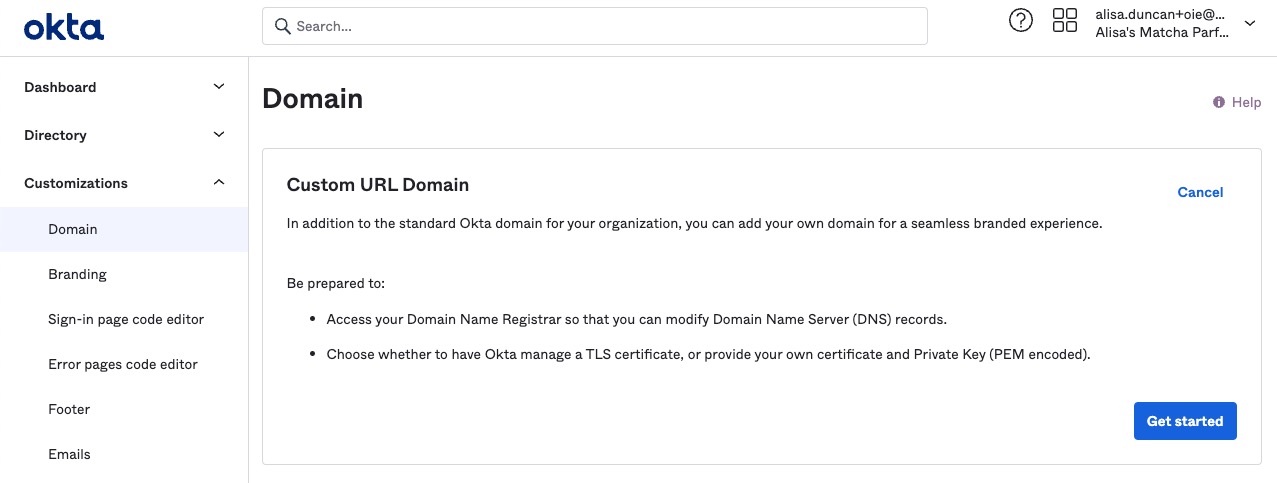Open the apps grid icon
This screenshot has width=1277, height=483.
[1065, 21]
